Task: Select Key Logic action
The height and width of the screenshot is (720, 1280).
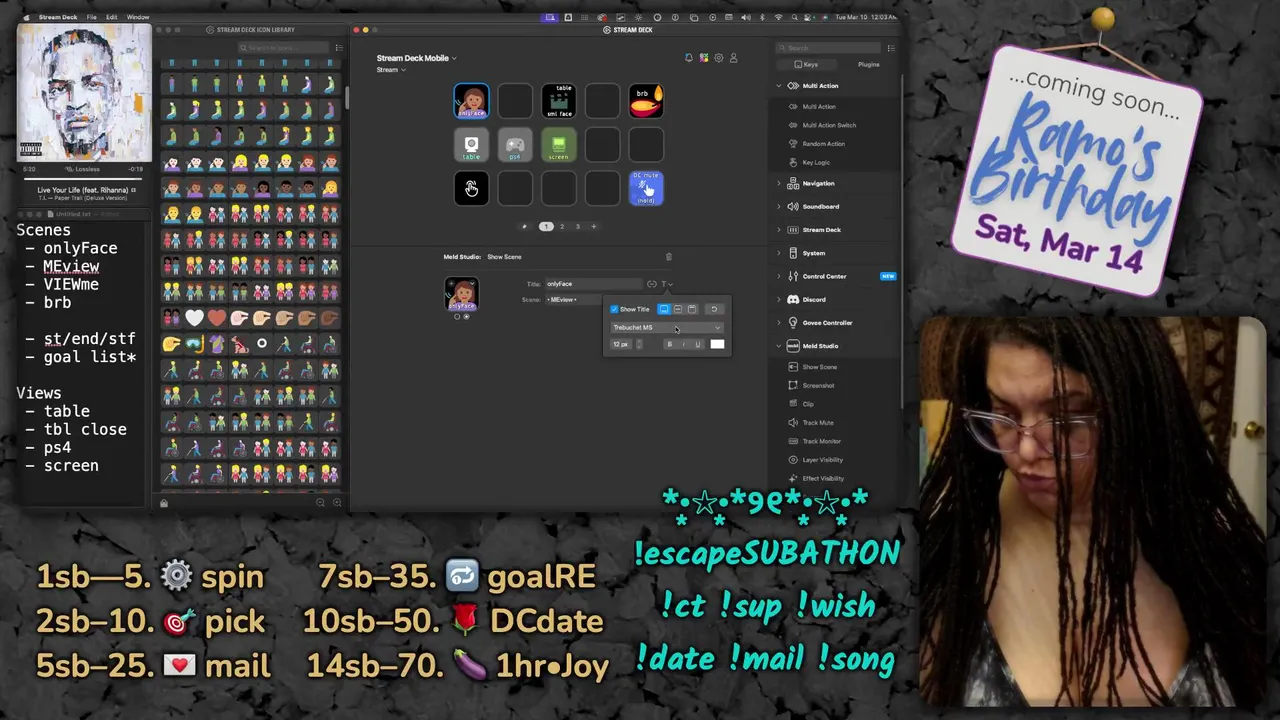Action: tap(816, 163)
